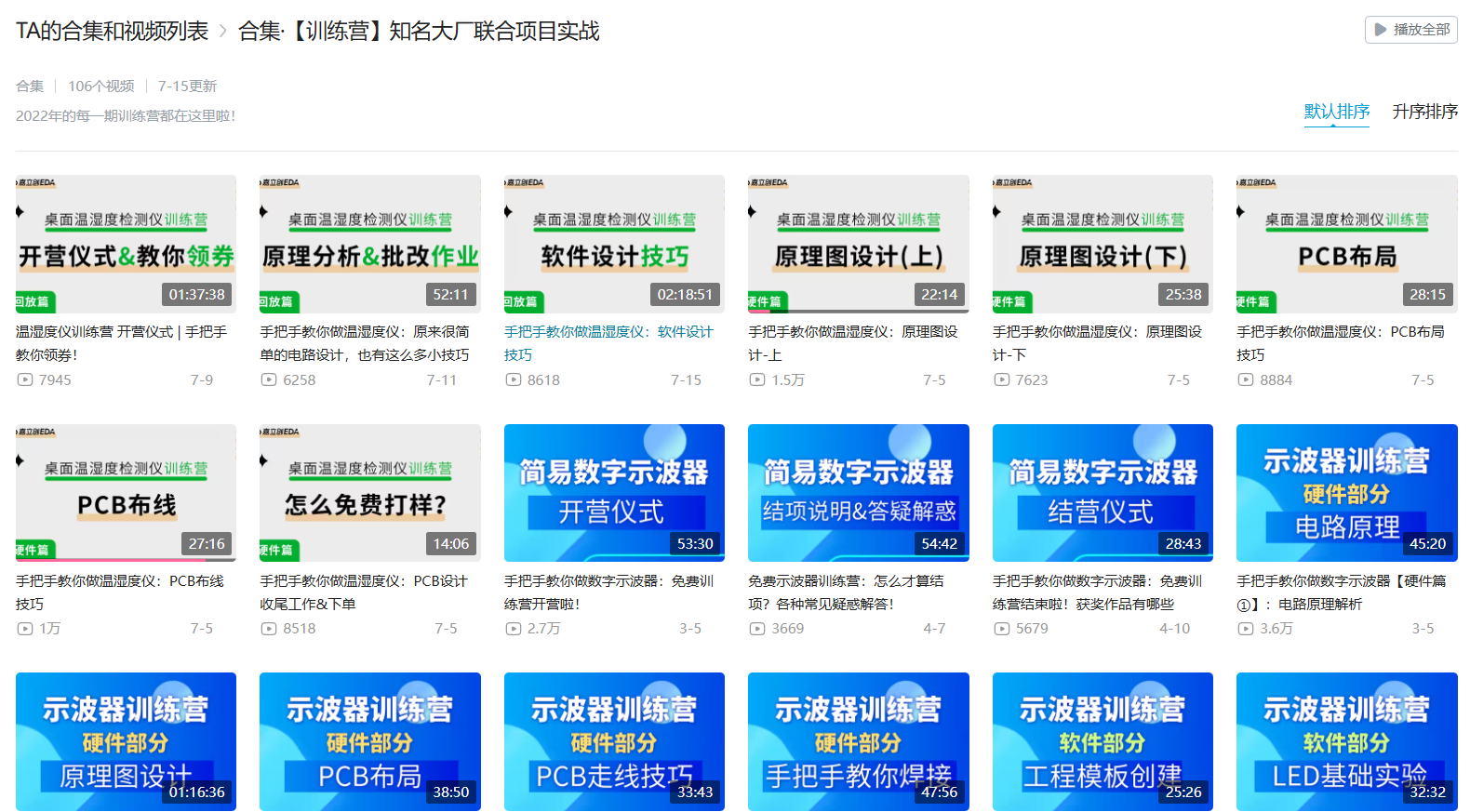Click the date 7-11

[442, 379]
